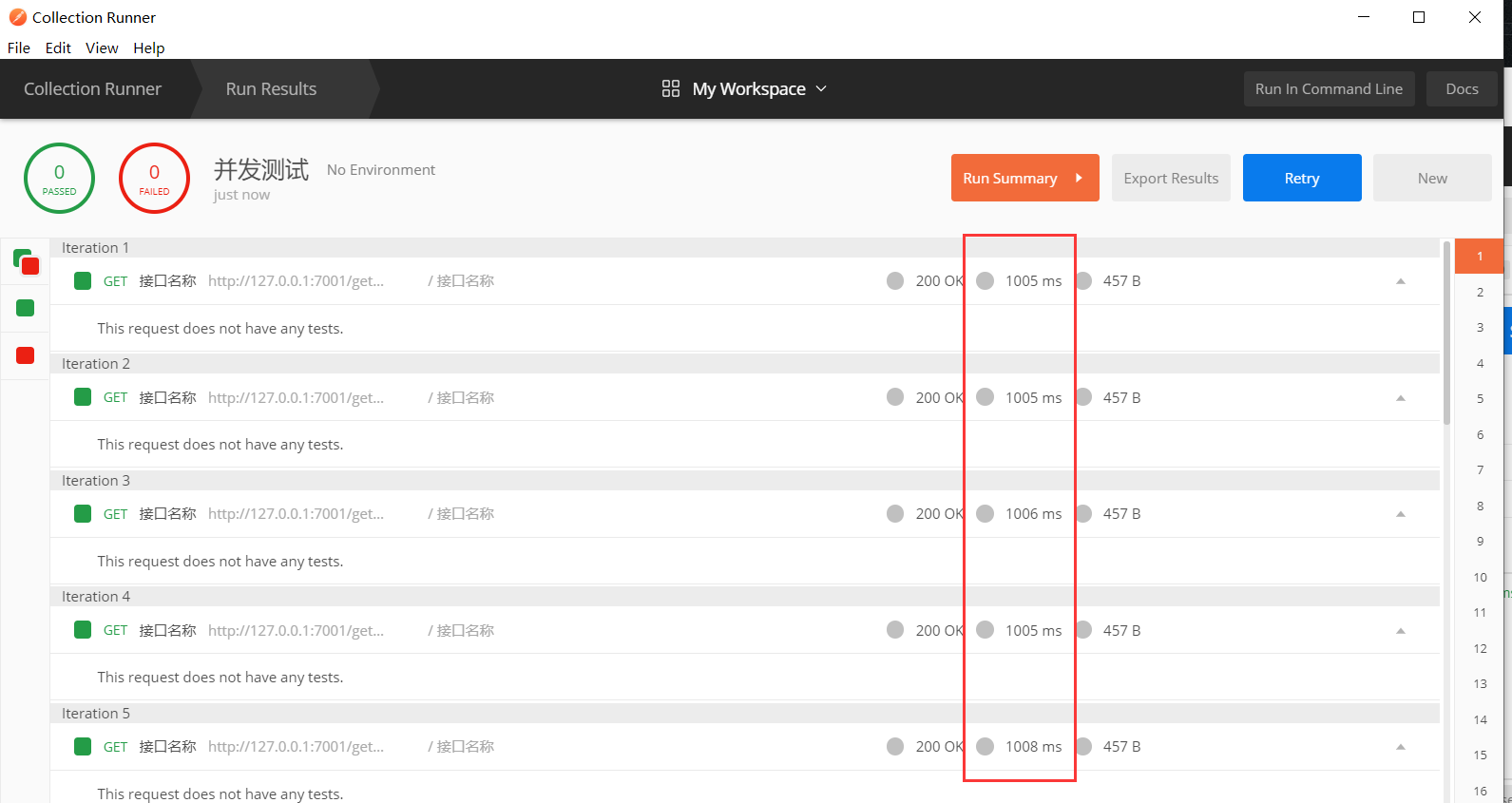Click the gray dot beside 457 B in Iteration 3
1512x803 pixels.
(1083, 513)
